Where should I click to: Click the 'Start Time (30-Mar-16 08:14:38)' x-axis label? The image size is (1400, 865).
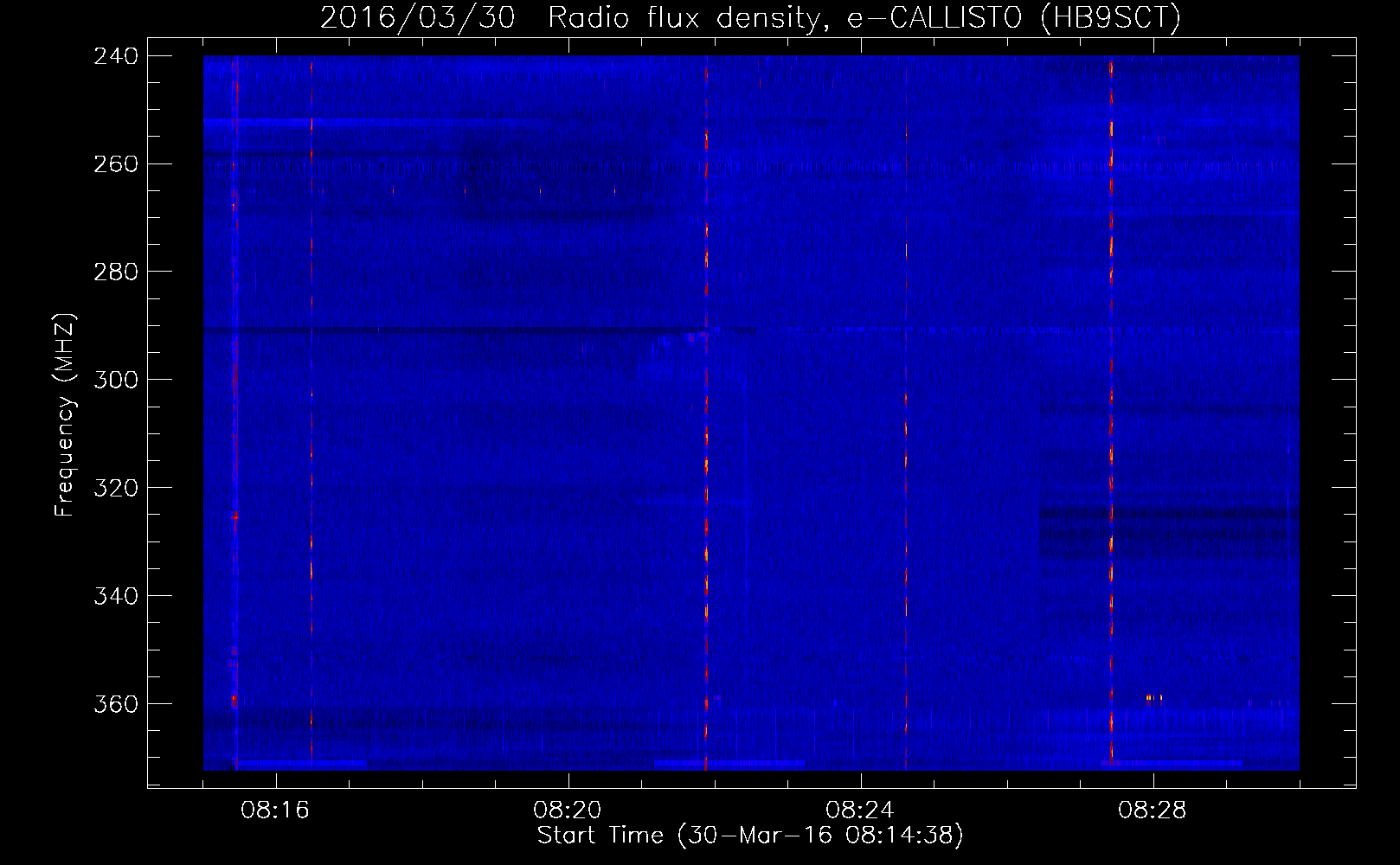[750, 836]
